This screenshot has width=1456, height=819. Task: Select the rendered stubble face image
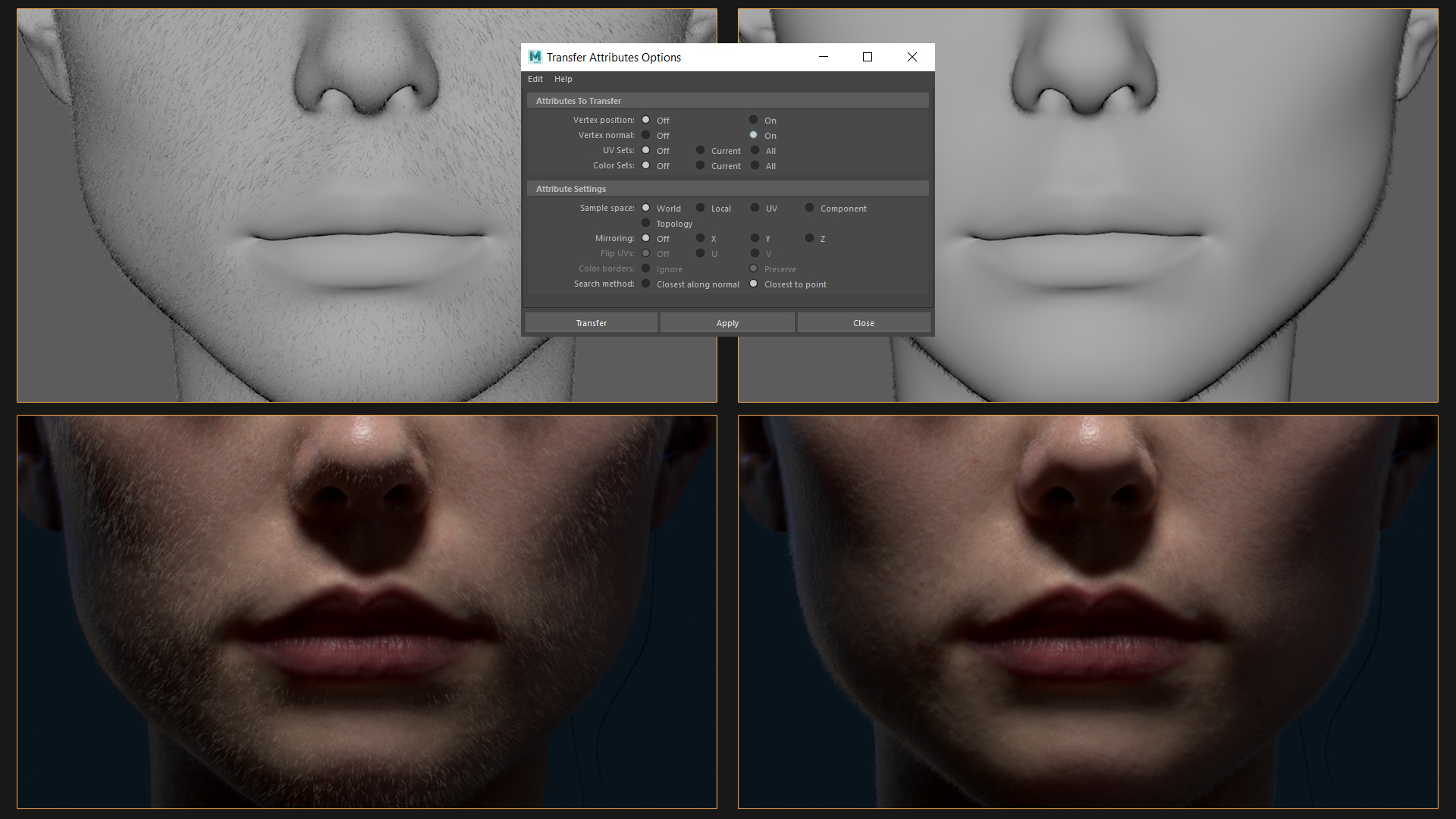[367, 612]
